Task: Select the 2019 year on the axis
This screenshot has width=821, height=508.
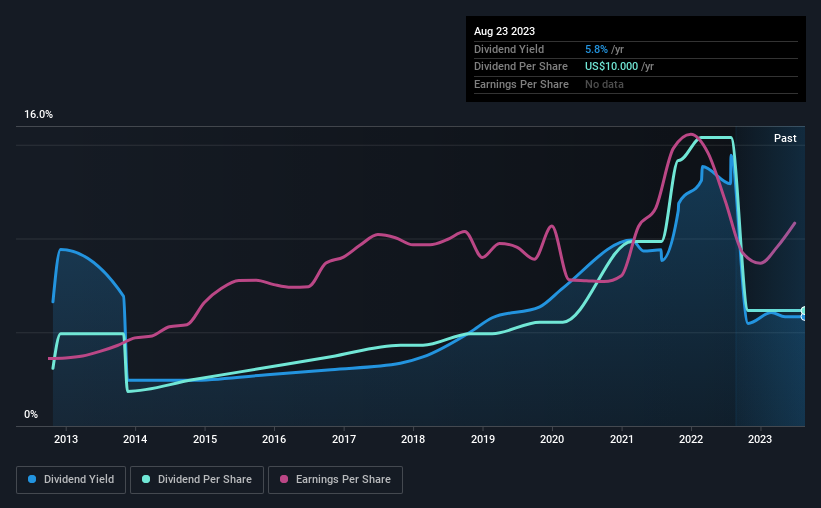Action: click(483, 439)
